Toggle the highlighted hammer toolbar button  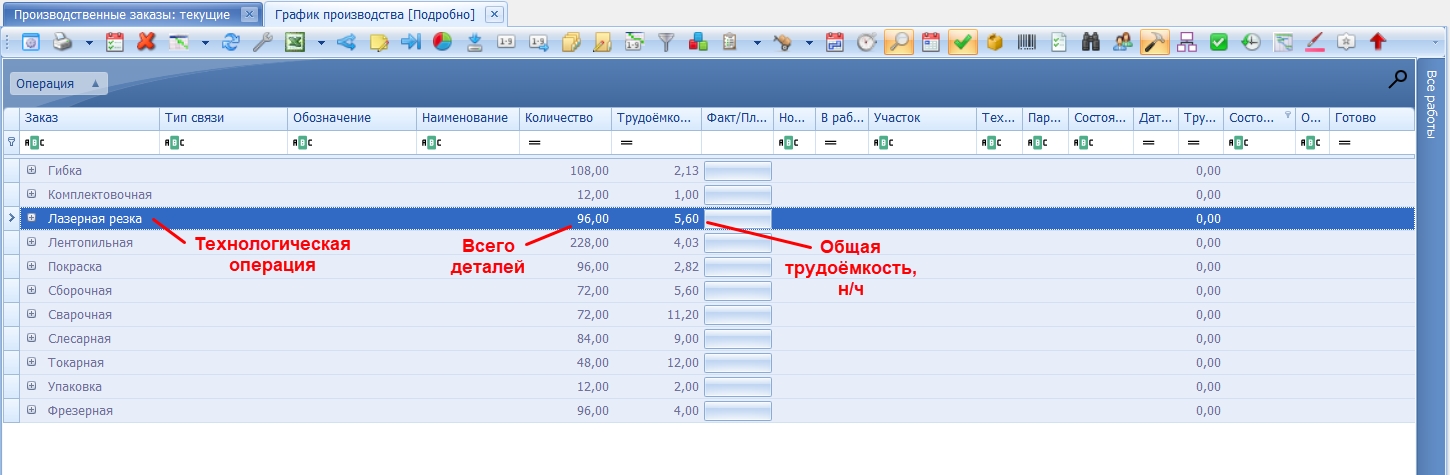pos(1154,42)
